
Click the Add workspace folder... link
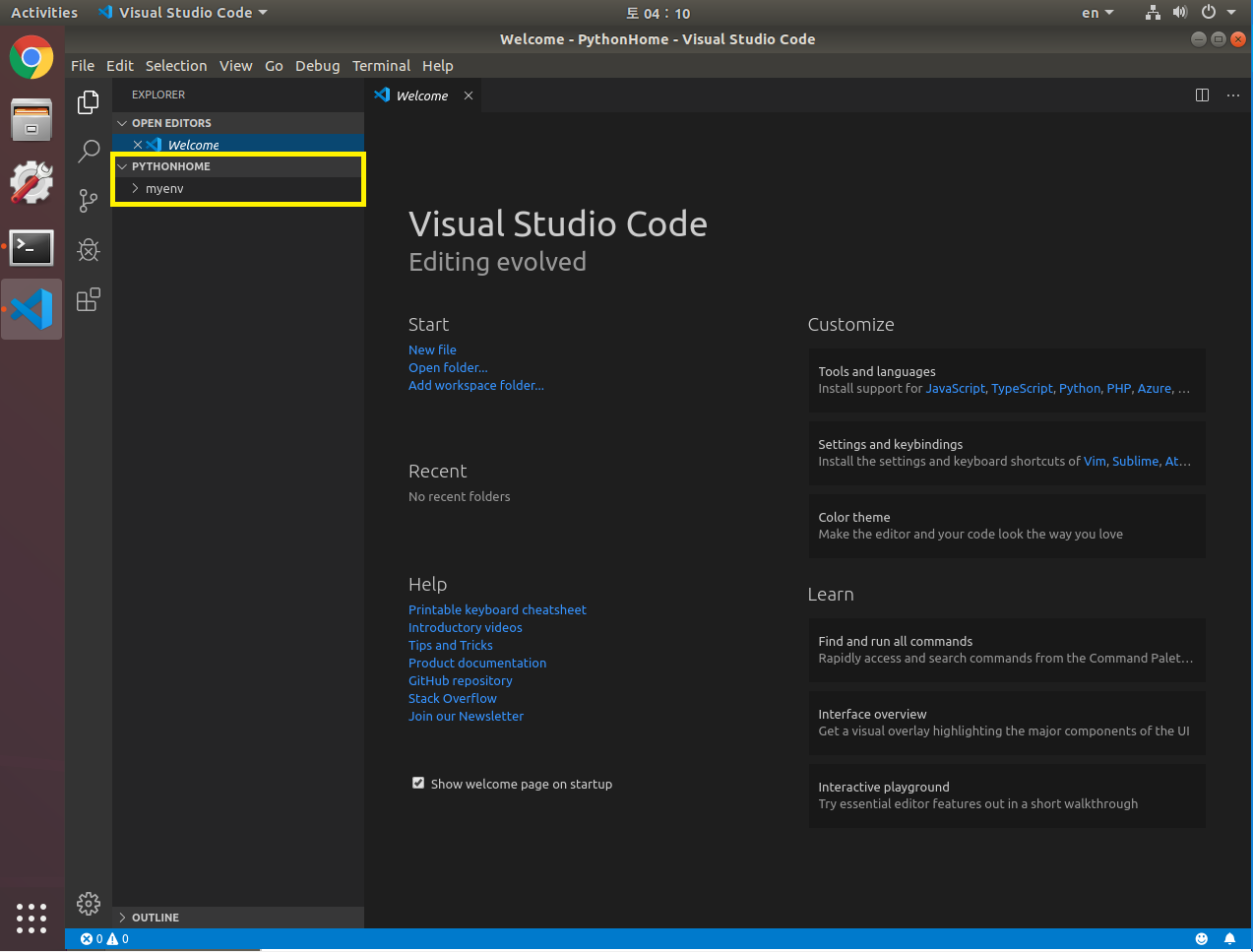click(476, 385)
